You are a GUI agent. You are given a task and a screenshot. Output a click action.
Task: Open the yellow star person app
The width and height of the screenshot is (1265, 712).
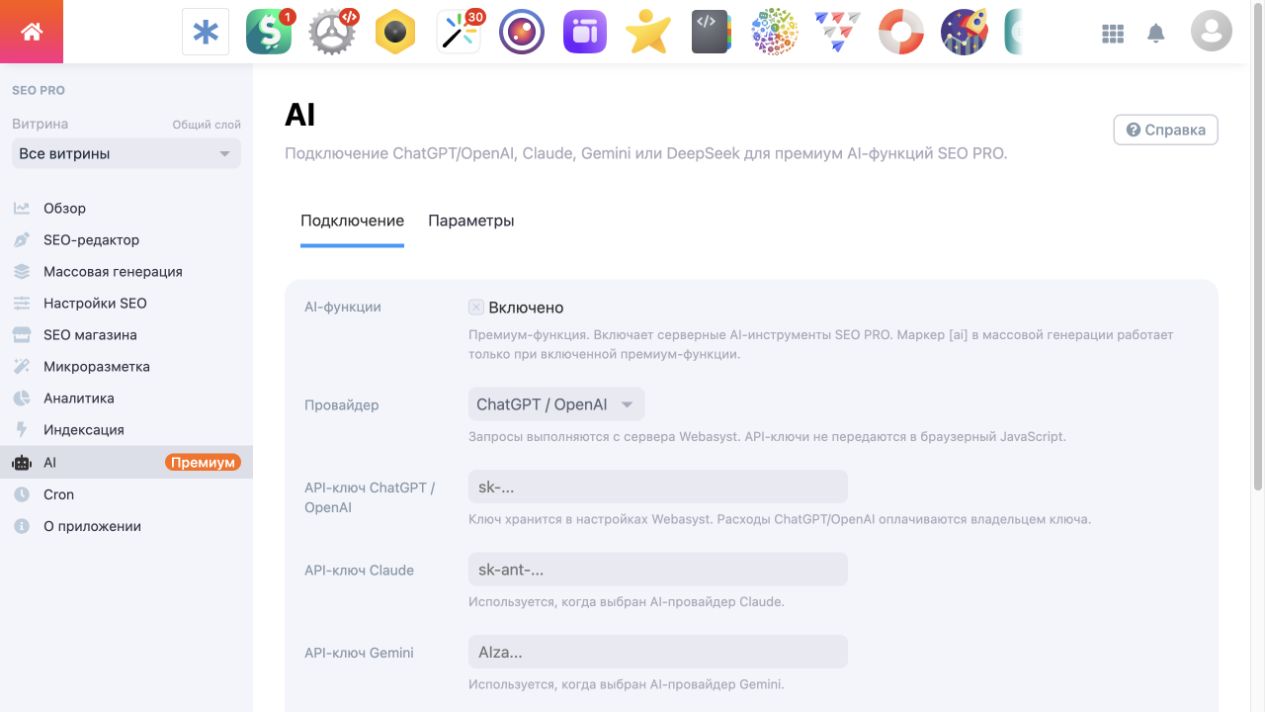[x=648, y=32]
